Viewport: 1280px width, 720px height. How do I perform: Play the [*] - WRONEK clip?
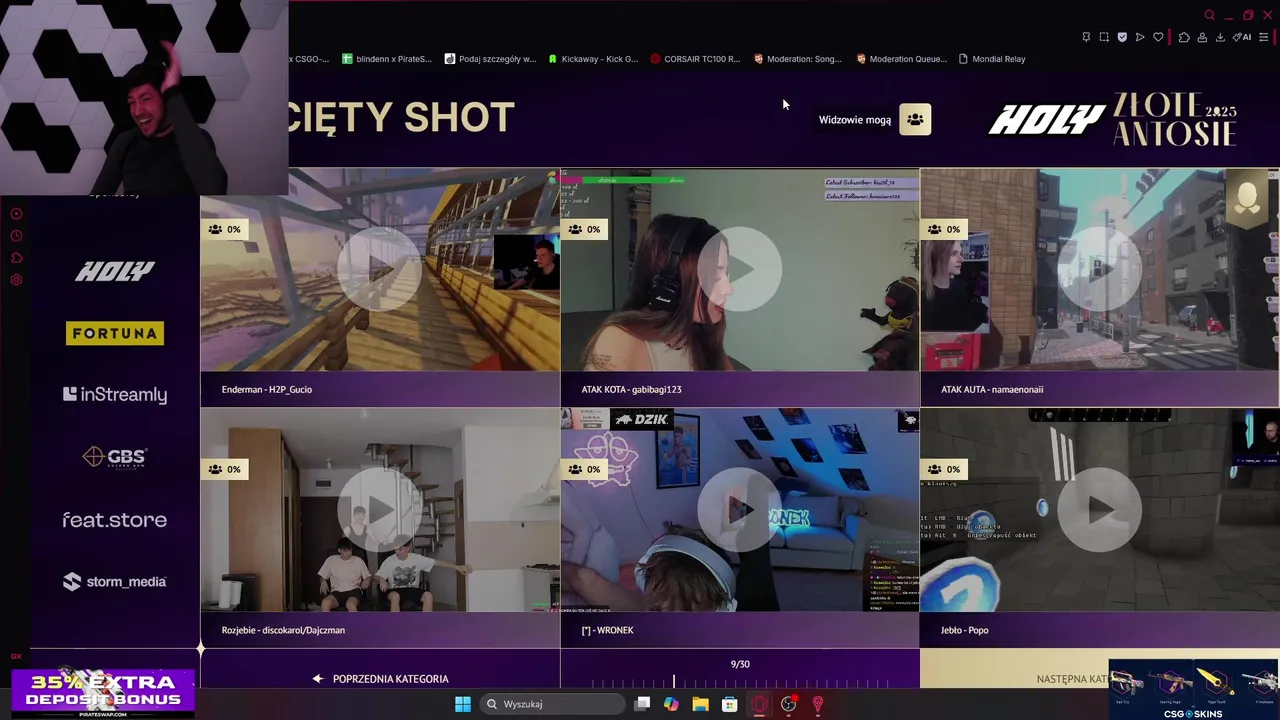(x=739, y=509)
